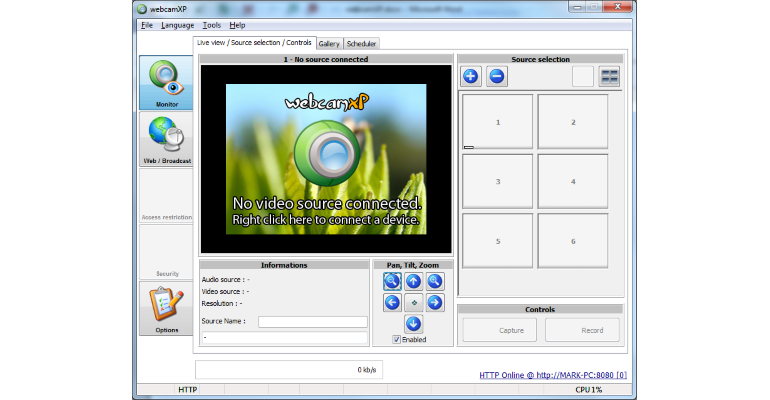
Task: Click the zoom out magnifier button
Action: (392, 281)
